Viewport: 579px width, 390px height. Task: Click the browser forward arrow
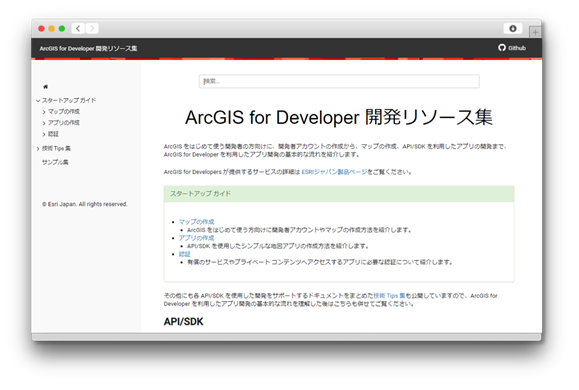92,28
